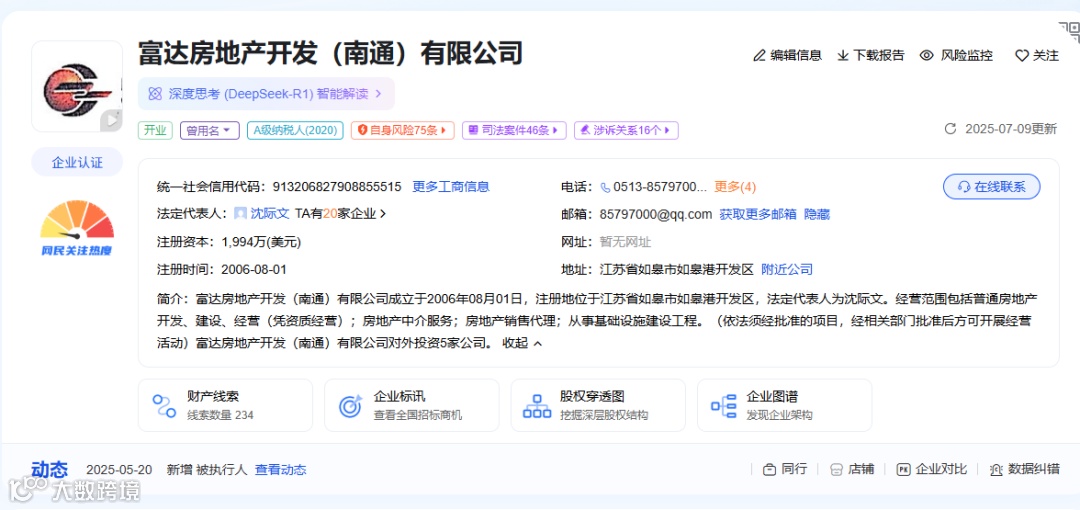The height and width of the screenshot is (510, 1080).
Task: Click registration date 2006-08-01
Action: (253, 269)
